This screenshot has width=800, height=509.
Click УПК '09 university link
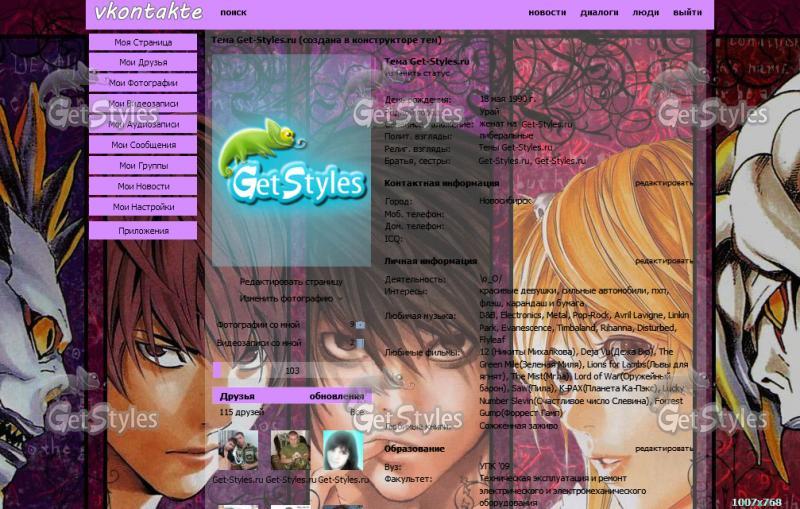coord(494,466)
